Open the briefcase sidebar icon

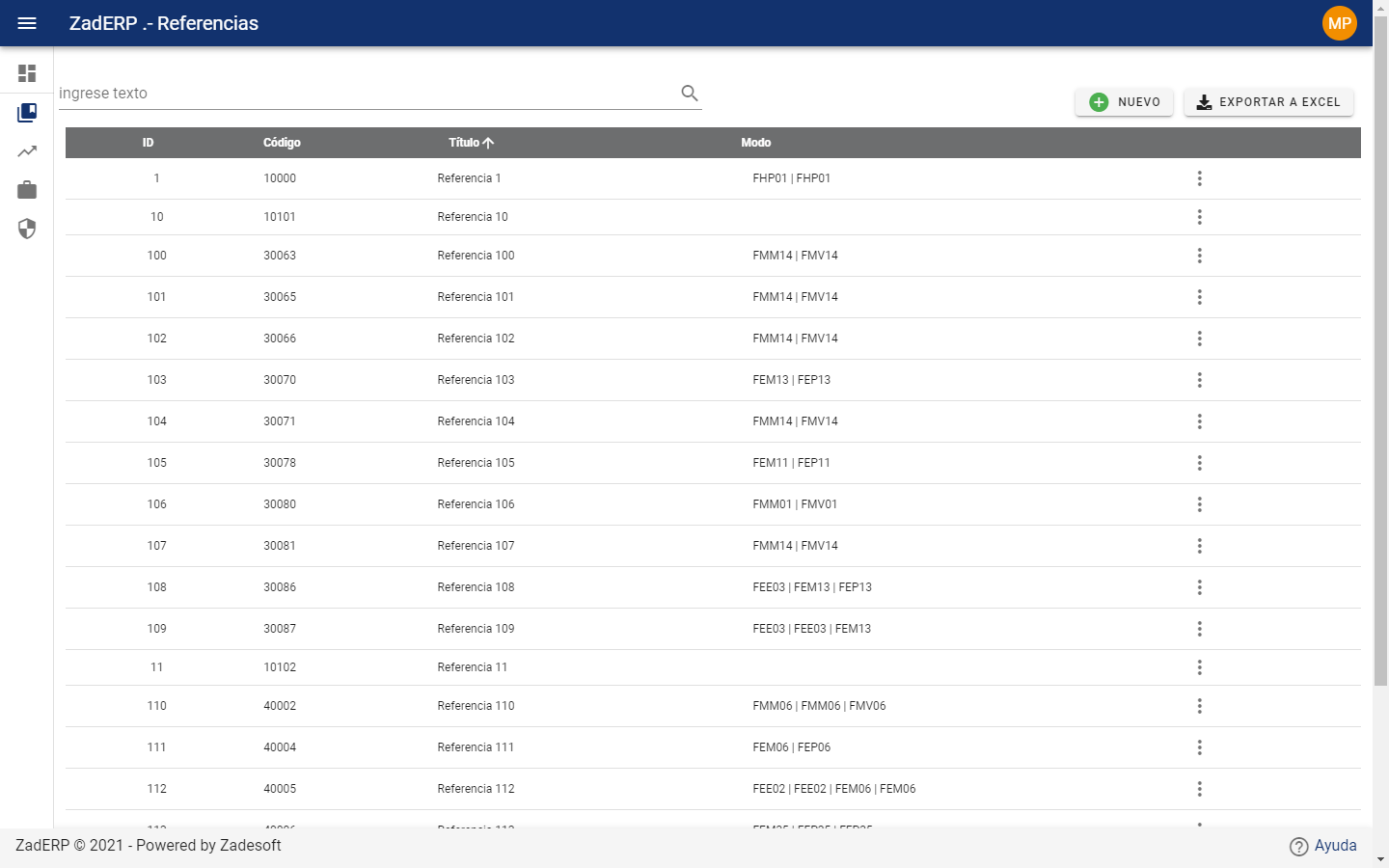(x=27, y=190)
